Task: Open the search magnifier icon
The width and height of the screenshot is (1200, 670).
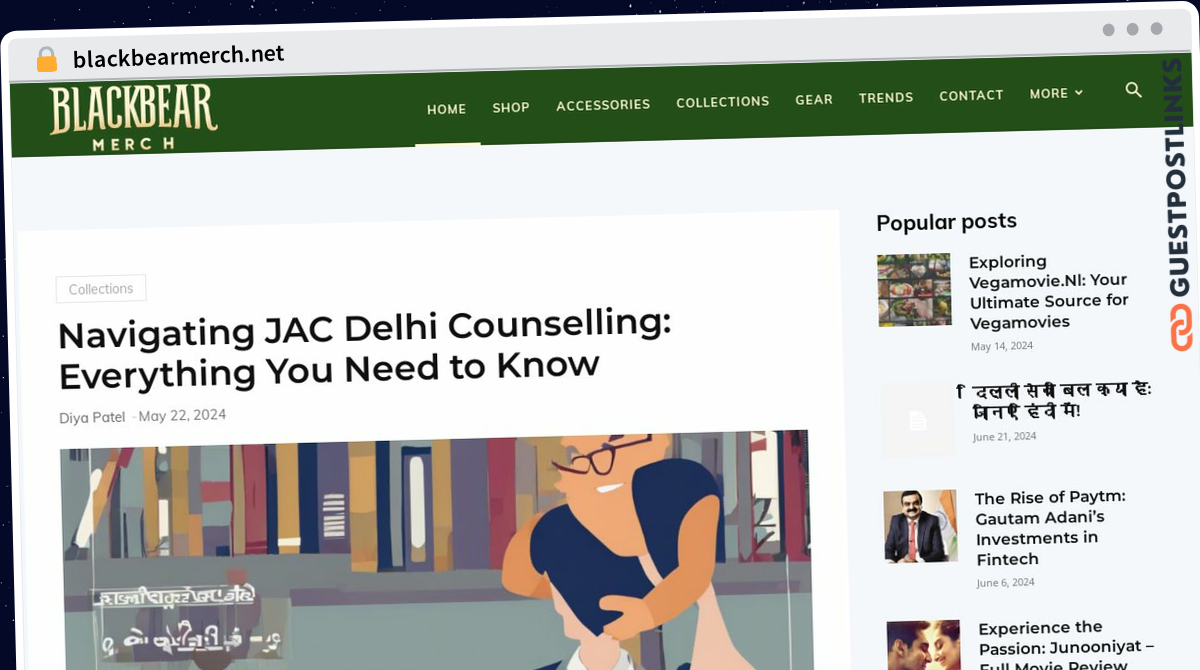Action: tap(1133, 90)
